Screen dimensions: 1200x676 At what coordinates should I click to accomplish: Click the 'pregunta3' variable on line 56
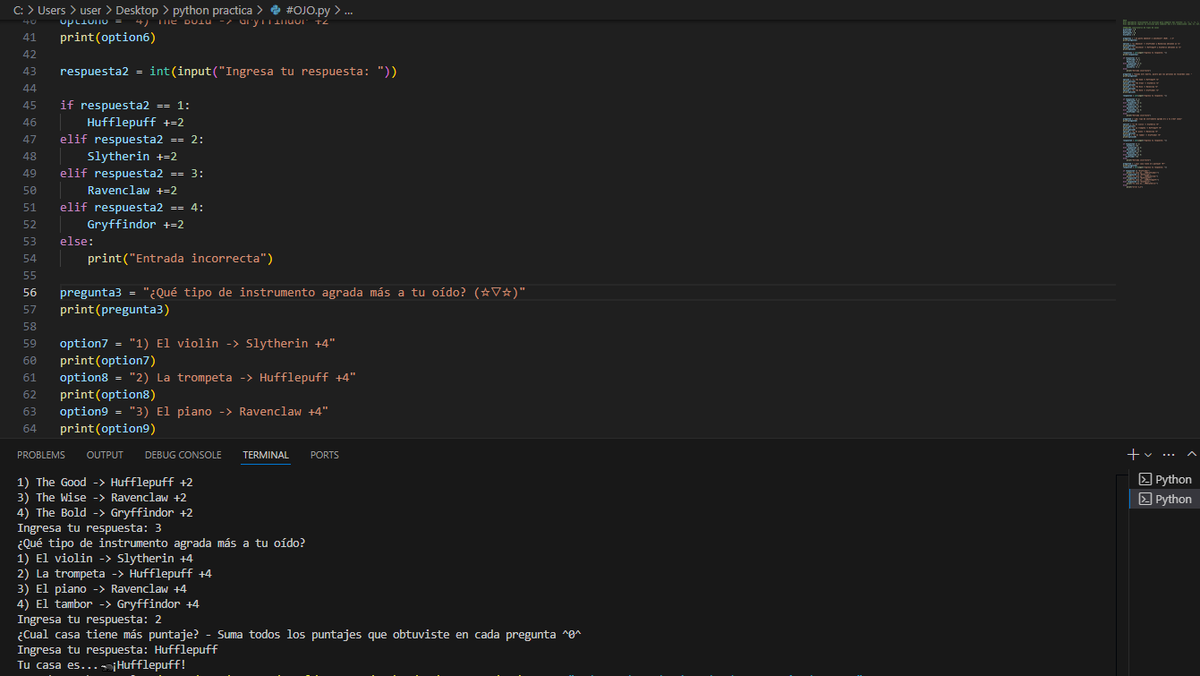[90, 292]
